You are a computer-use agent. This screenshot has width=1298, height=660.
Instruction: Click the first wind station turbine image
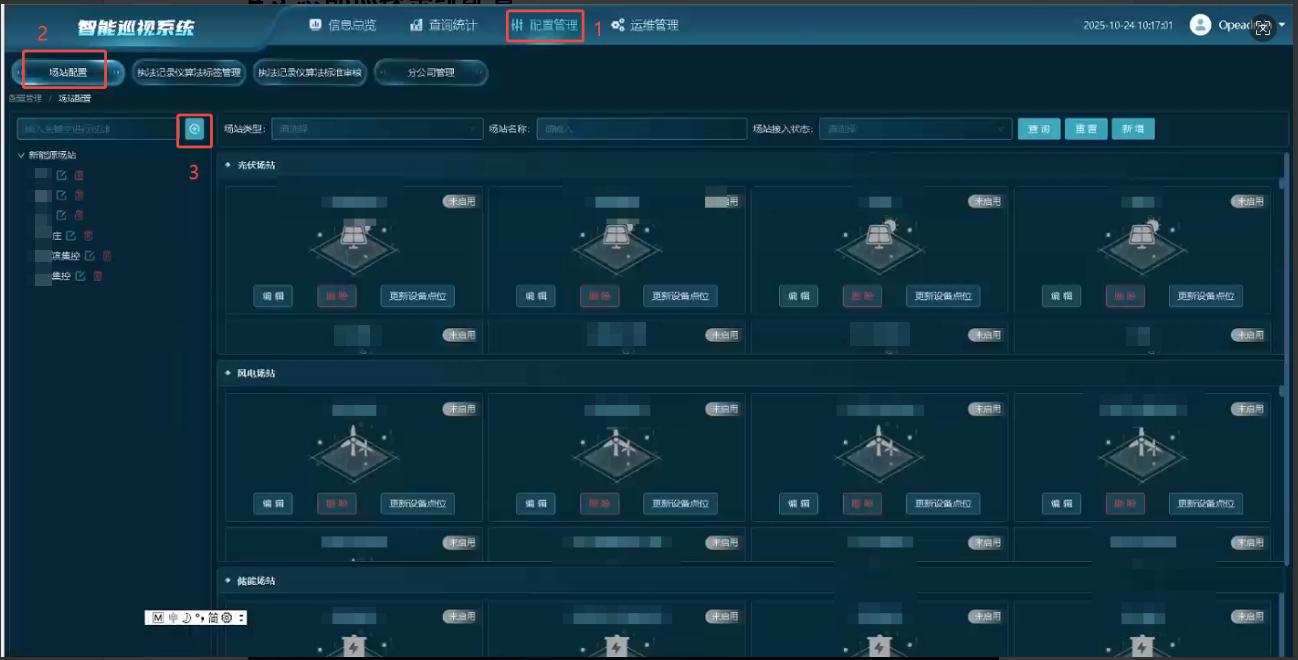(352, 446)
